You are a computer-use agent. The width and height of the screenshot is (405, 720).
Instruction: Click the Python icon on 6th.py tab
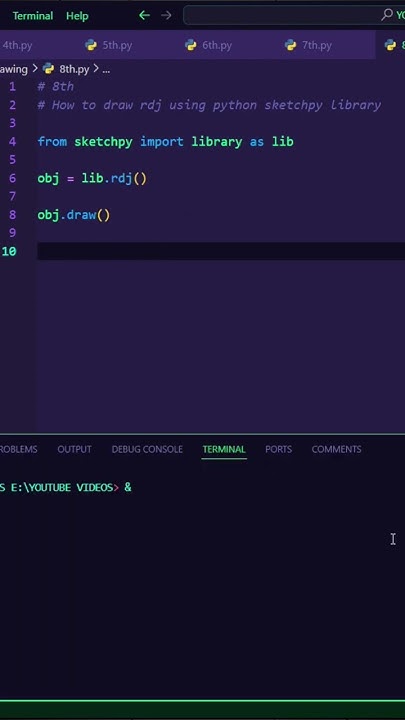point(191,45)
